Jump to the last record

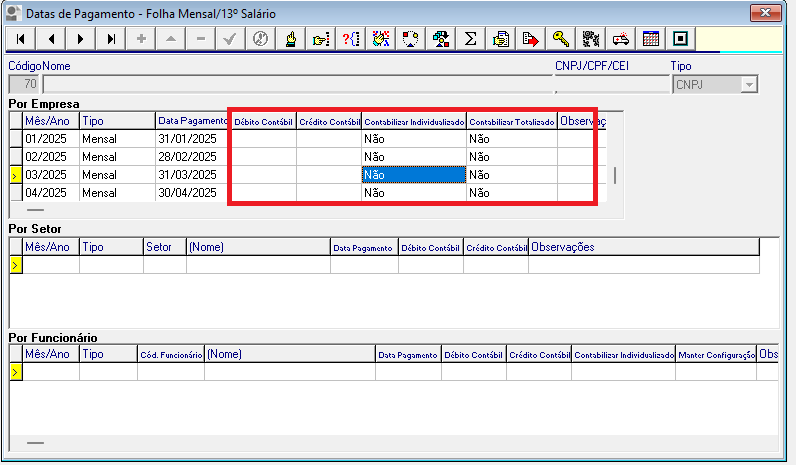tap(111, 39)
